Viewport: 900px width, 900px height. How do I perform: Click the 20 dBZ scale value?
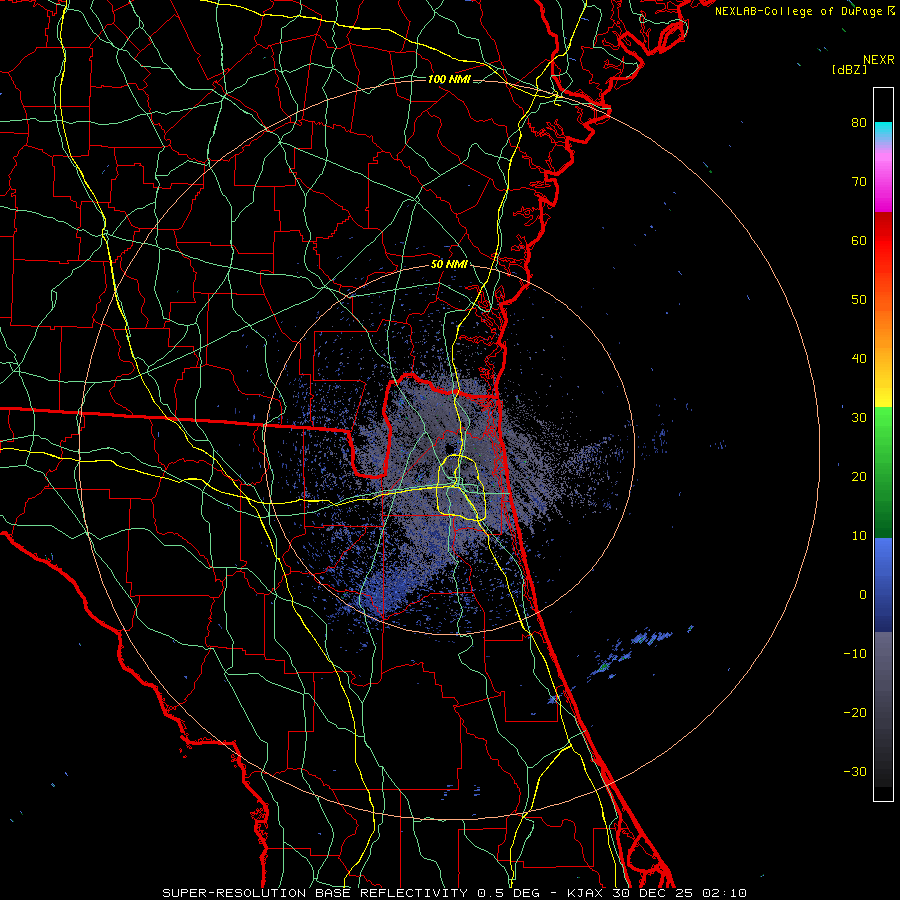859,477
